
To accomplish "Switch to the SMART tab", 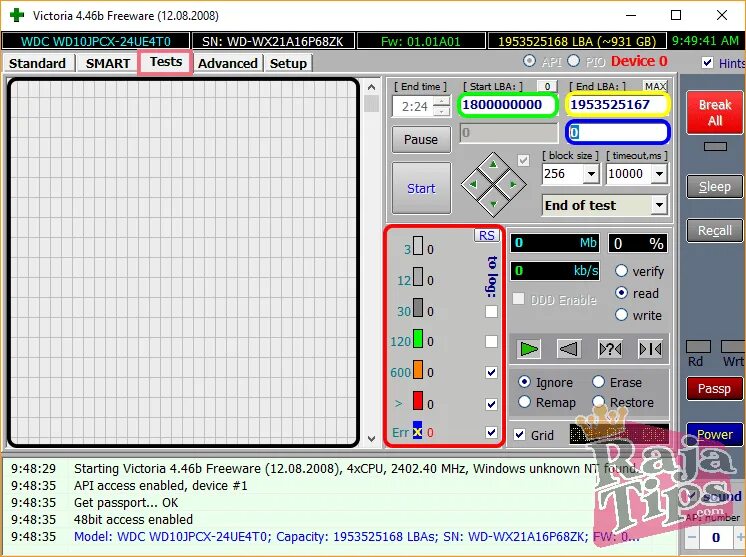I will pos(108,63).
